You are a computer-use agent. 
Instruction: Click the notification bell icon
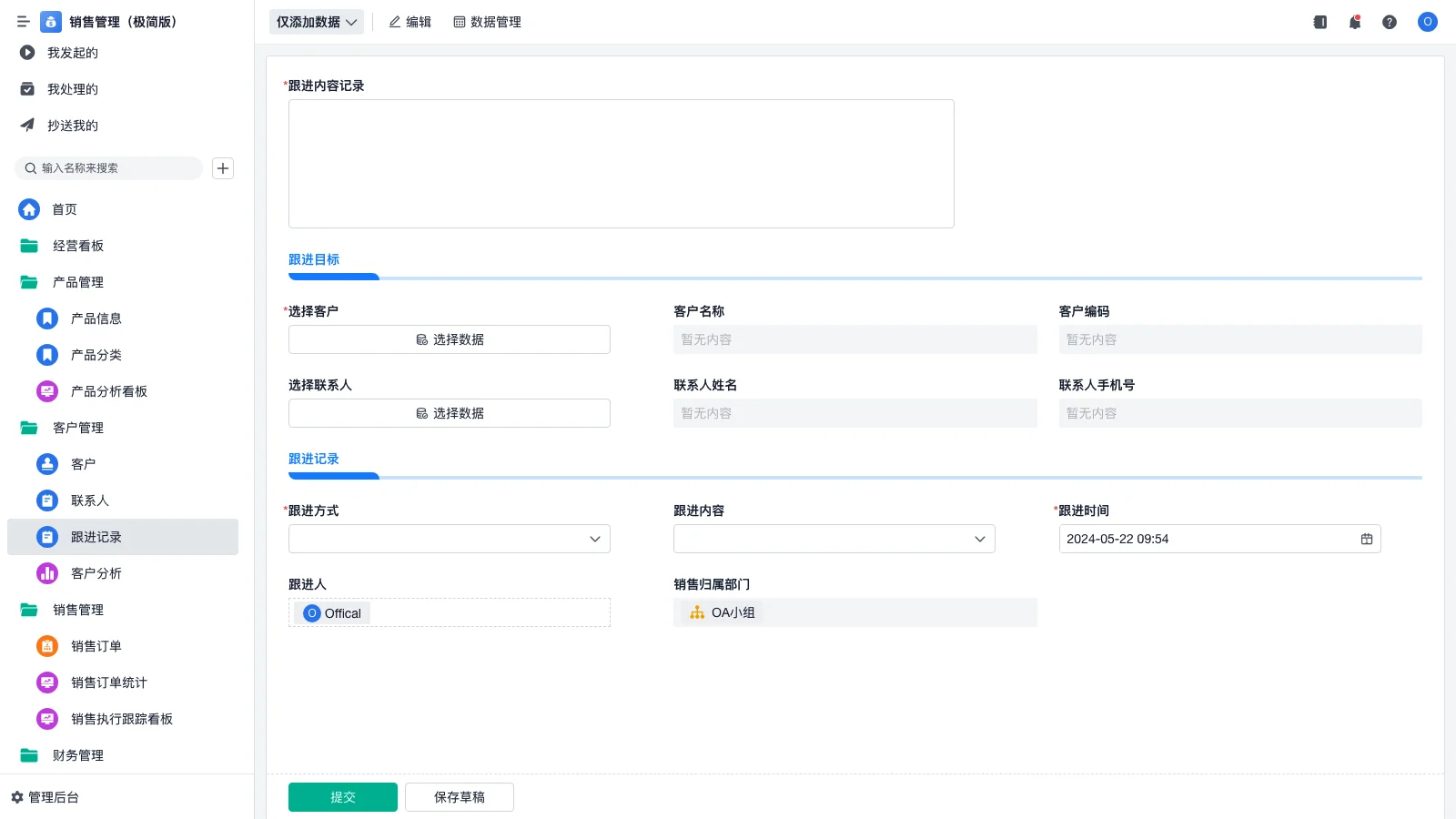[x=1354, y=22]
